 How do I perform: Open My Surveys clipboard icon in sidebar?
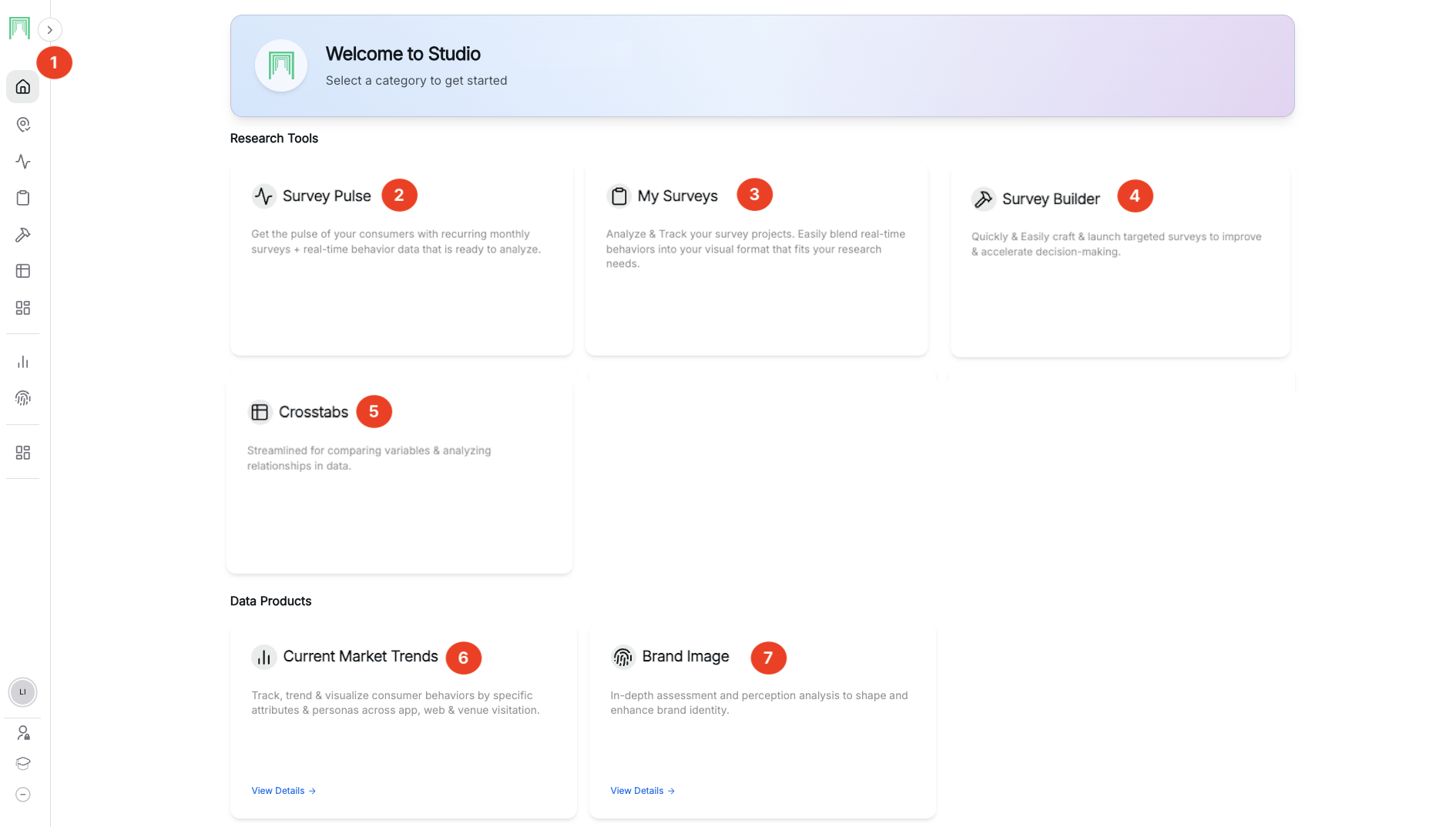23,198
